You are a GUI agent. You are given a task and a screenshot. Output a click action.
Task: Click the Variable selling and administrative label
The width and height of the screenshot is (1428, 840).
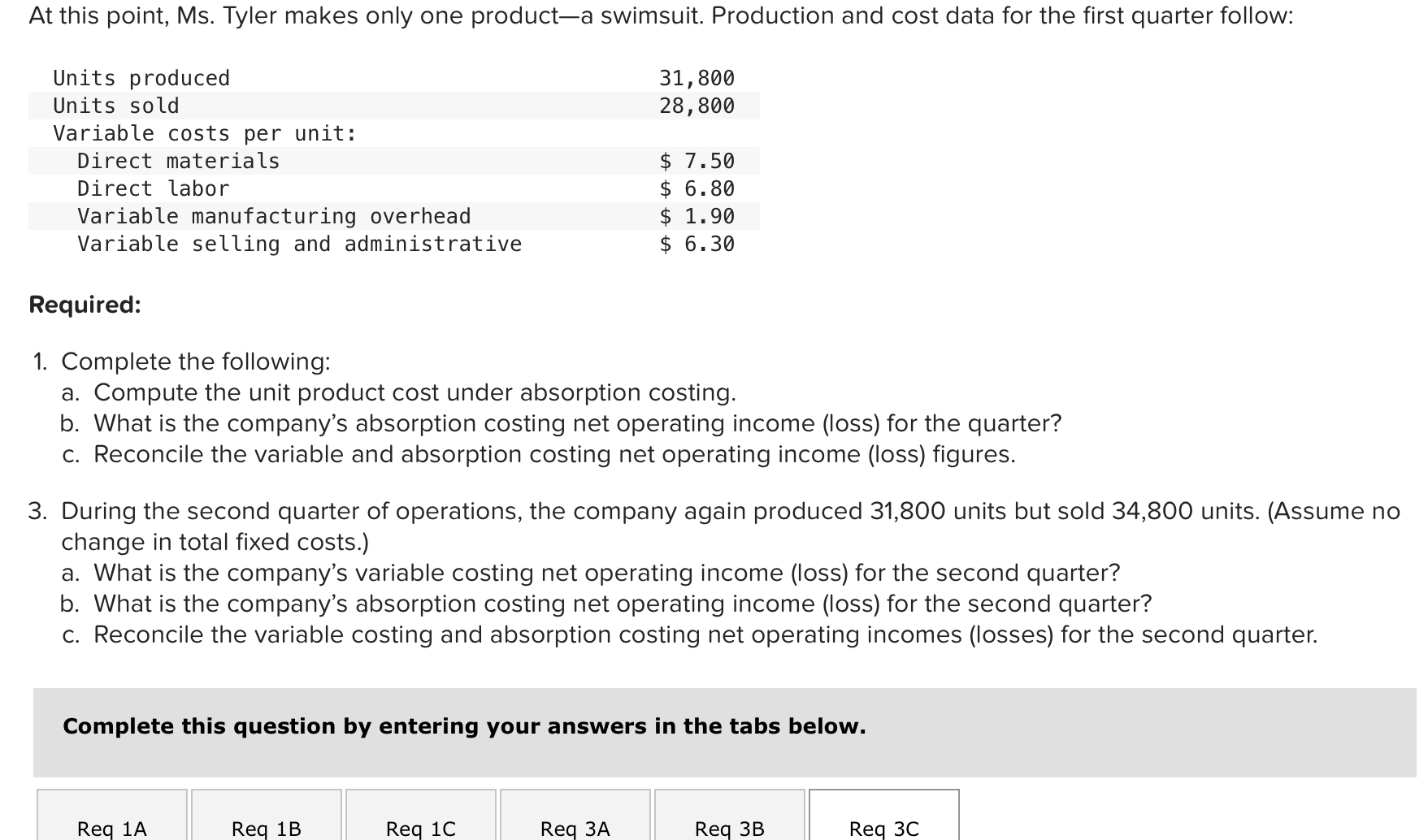coord(299,244)
